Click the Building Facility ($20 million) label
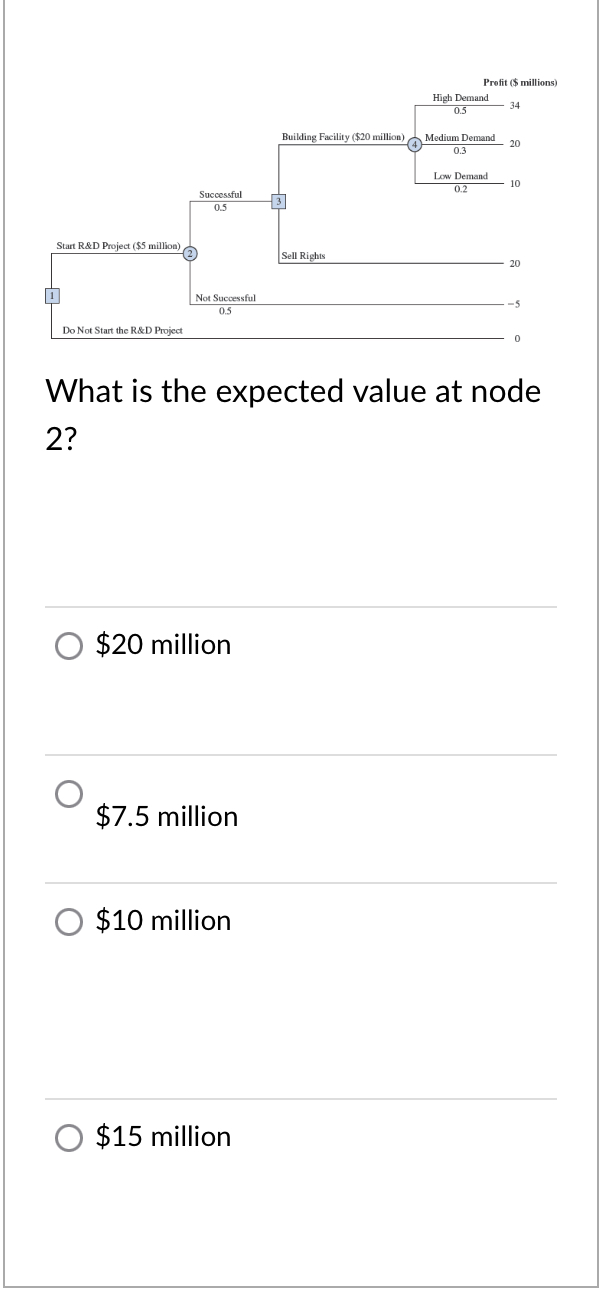603x1291 pixels. click(x=343, y=134)
